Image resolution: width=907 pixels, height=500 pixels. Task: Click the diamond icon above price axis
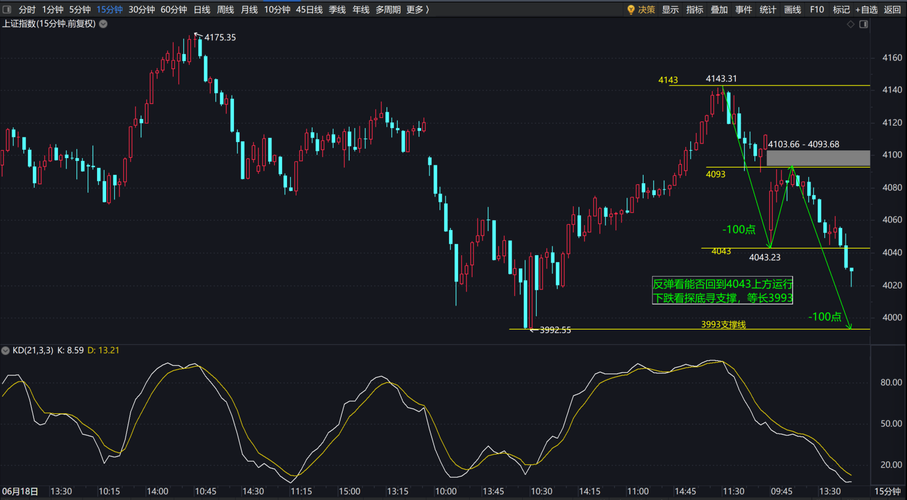click(851, 24)
